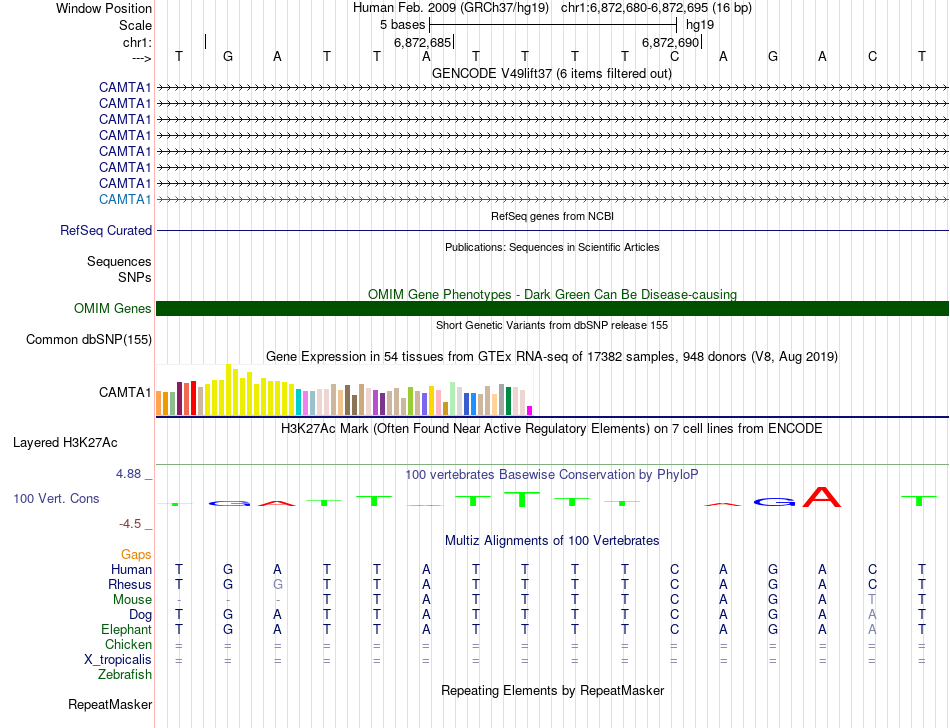
Task: Click the 100 Vert. Cons label
Action: click(x=56, y=498)
